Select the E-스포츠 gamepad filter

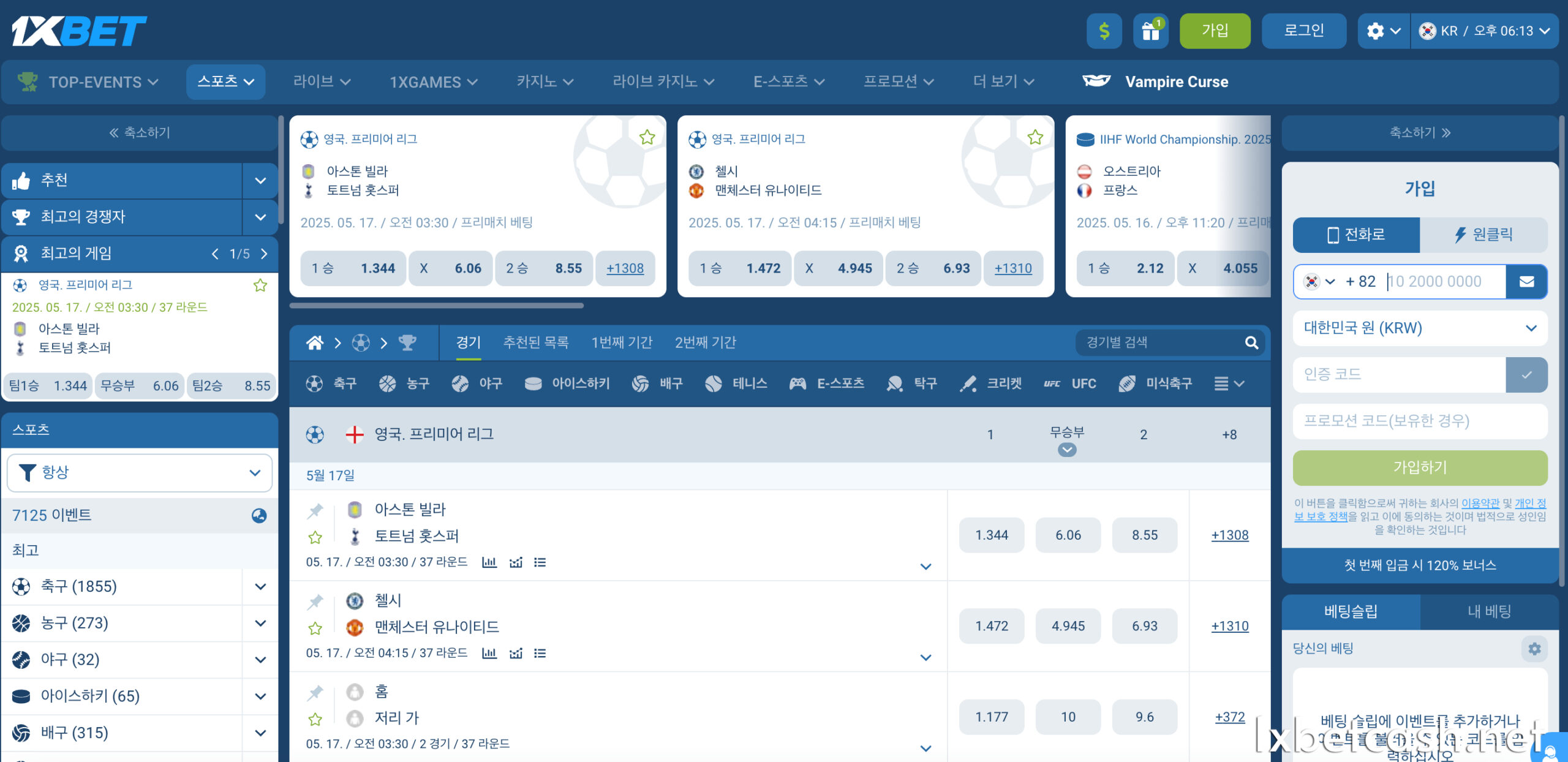827,383
